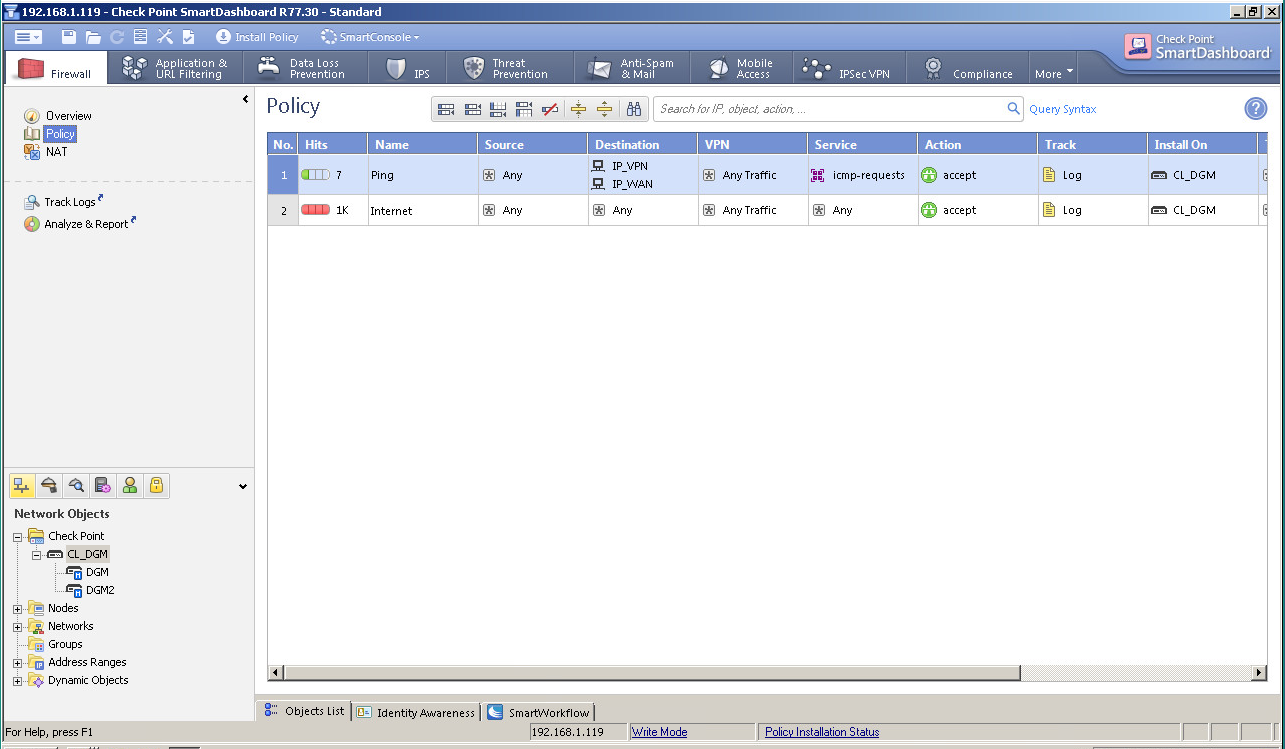
Task: Open the SmartConsole dropdown
Action: tap(370, 37)
